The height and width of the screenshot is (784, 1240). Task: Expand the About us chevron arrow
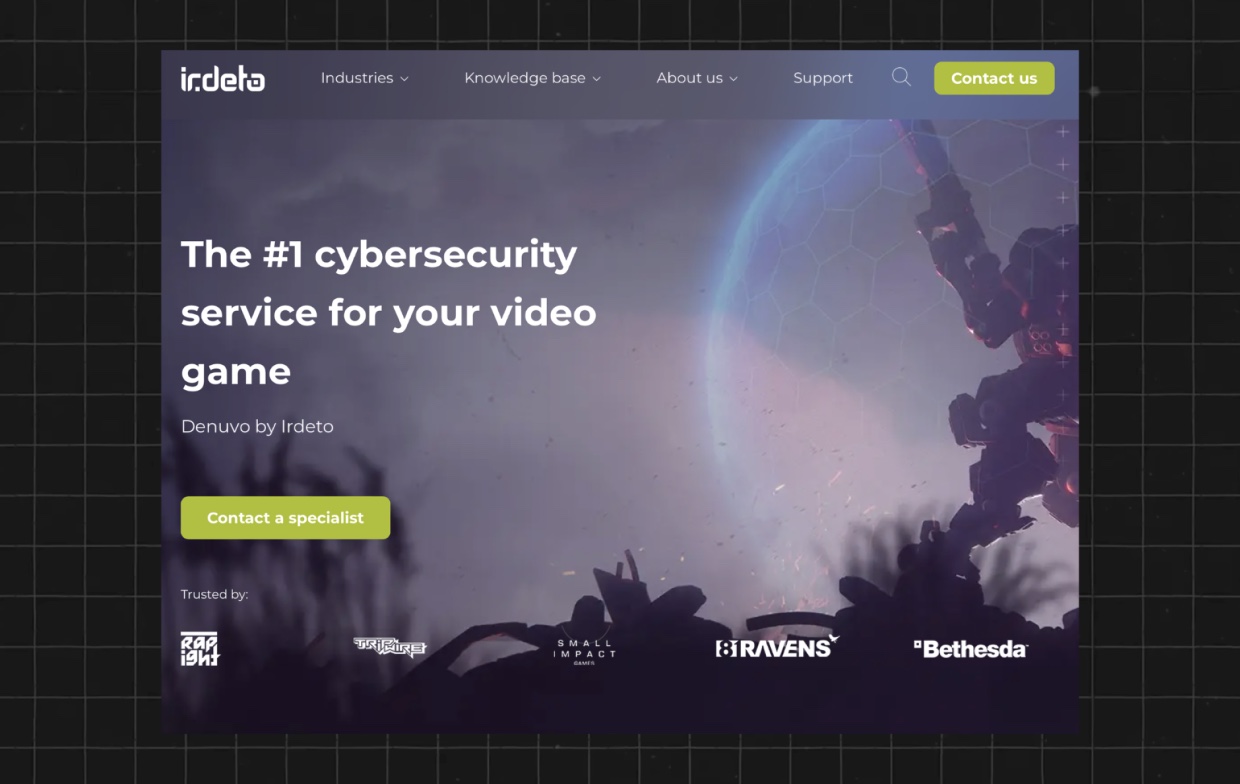click(733, 79)
